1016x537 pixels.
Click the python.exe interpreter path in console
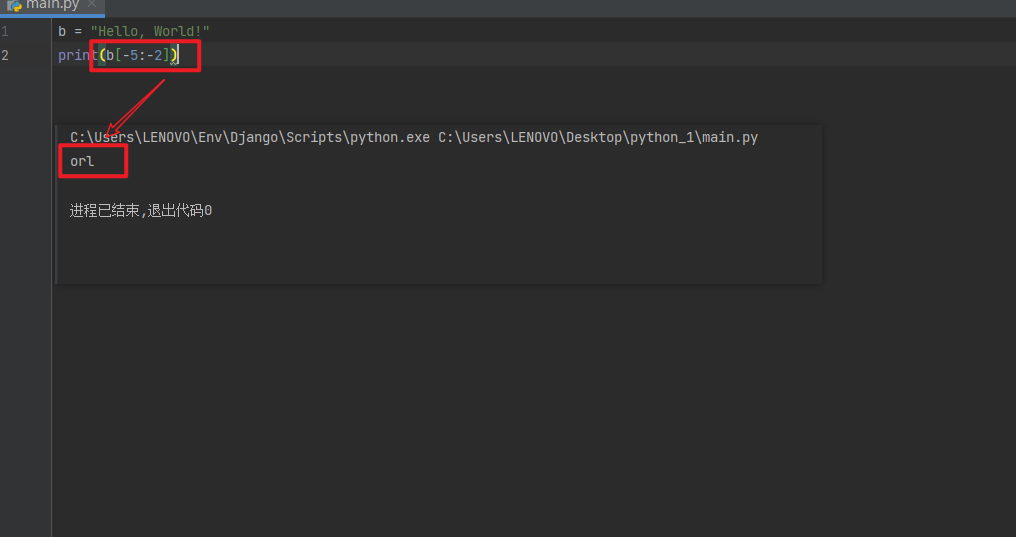click(249, 137)
